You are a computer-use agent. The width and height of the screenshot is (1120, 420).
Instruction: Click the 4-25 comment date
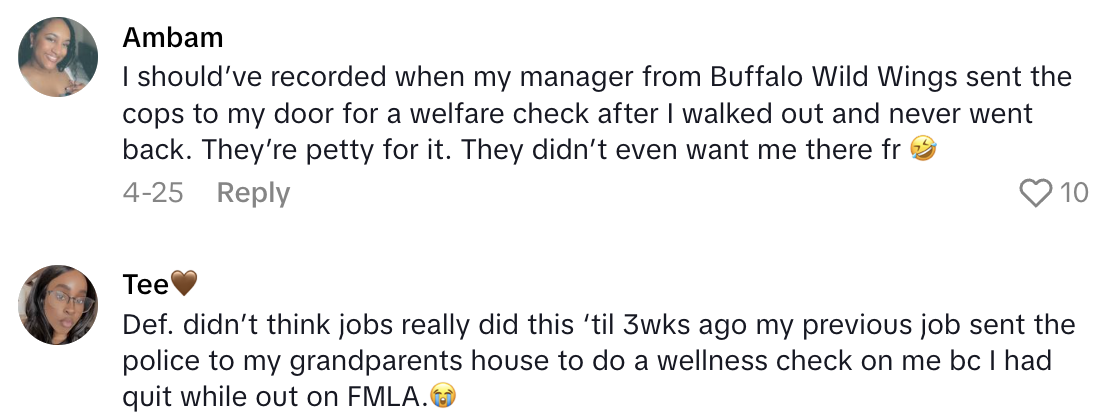[153, 192]
